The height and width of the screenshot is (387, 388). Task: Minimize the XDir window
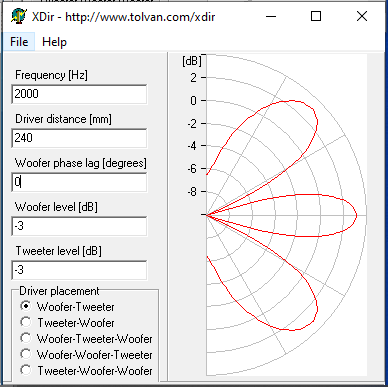click(271, 16)
